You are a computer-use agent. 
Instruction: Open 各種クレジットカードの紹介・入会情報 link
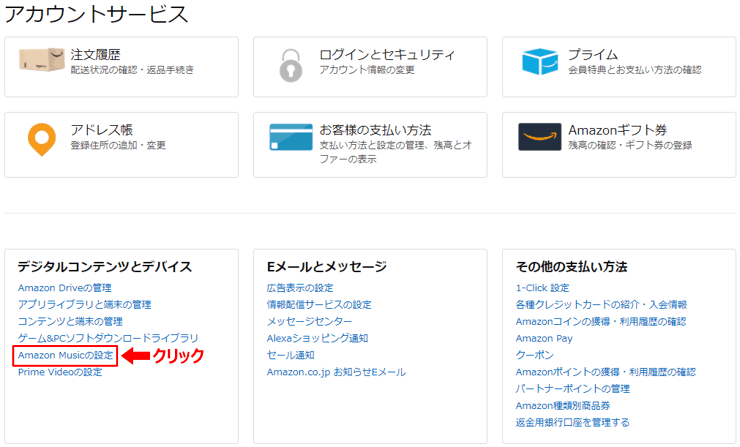point(601,304)
